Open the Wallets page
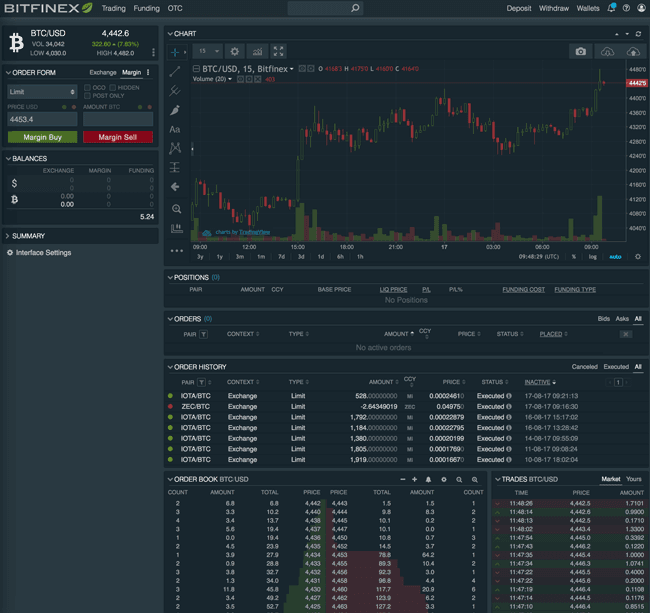Image resolution: width=650 pixels, height=613 pixels. point(588,8)
